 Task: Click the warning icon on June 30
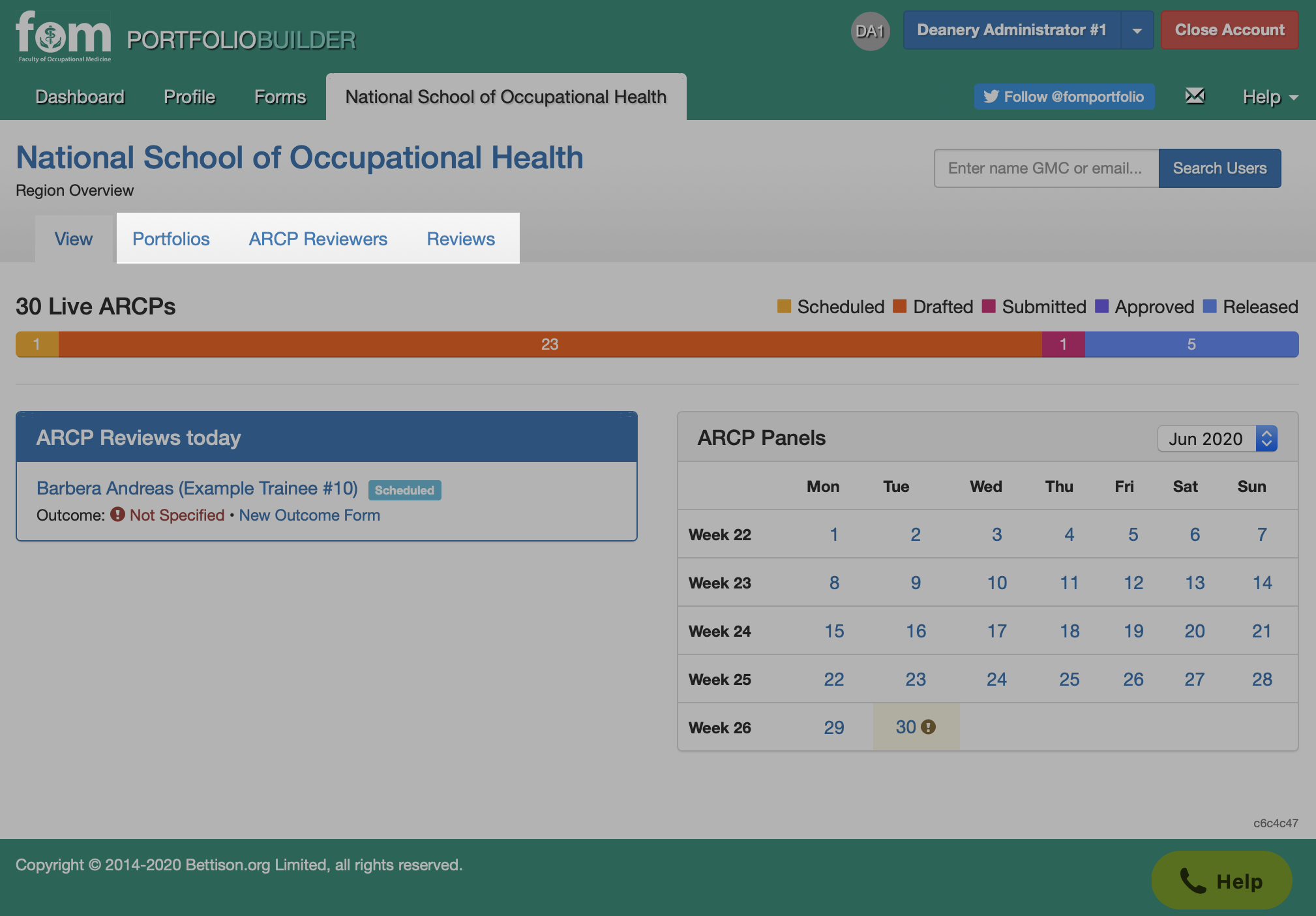pyautogui.click(x=929, y=727)
